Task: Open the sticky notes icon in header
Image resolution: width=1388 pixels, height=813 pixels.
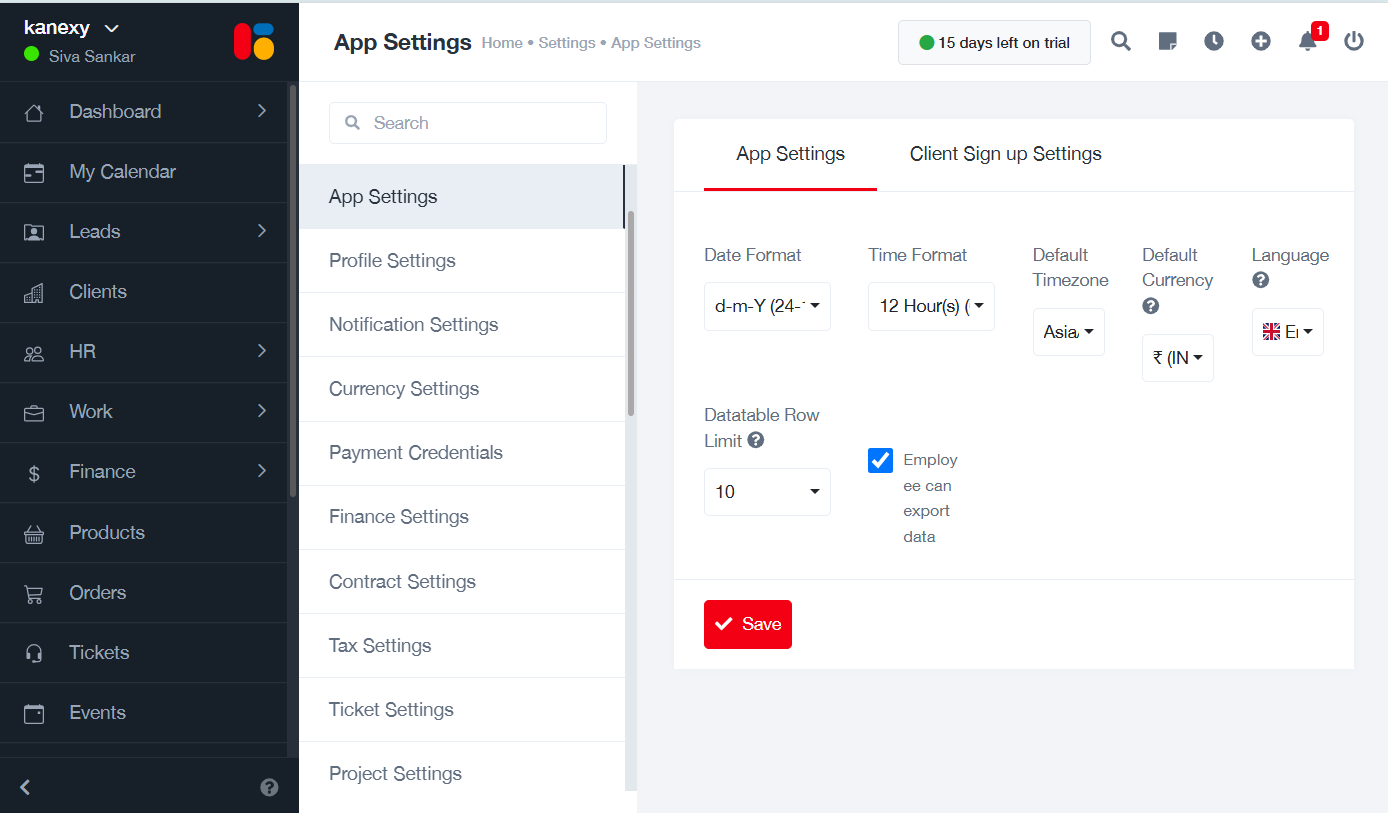Action: (x=1167, y=41)
